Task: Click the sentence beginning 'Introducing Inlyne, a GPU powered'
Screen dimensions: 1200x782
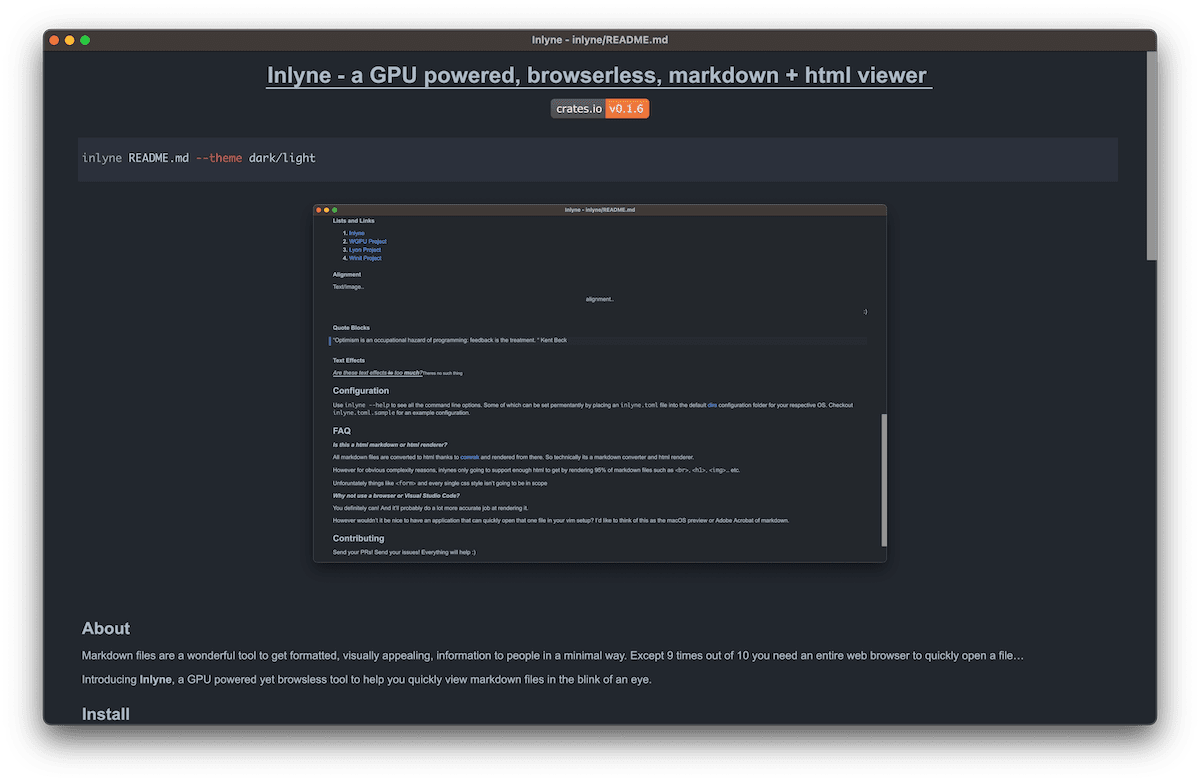Action: [366, 680]
